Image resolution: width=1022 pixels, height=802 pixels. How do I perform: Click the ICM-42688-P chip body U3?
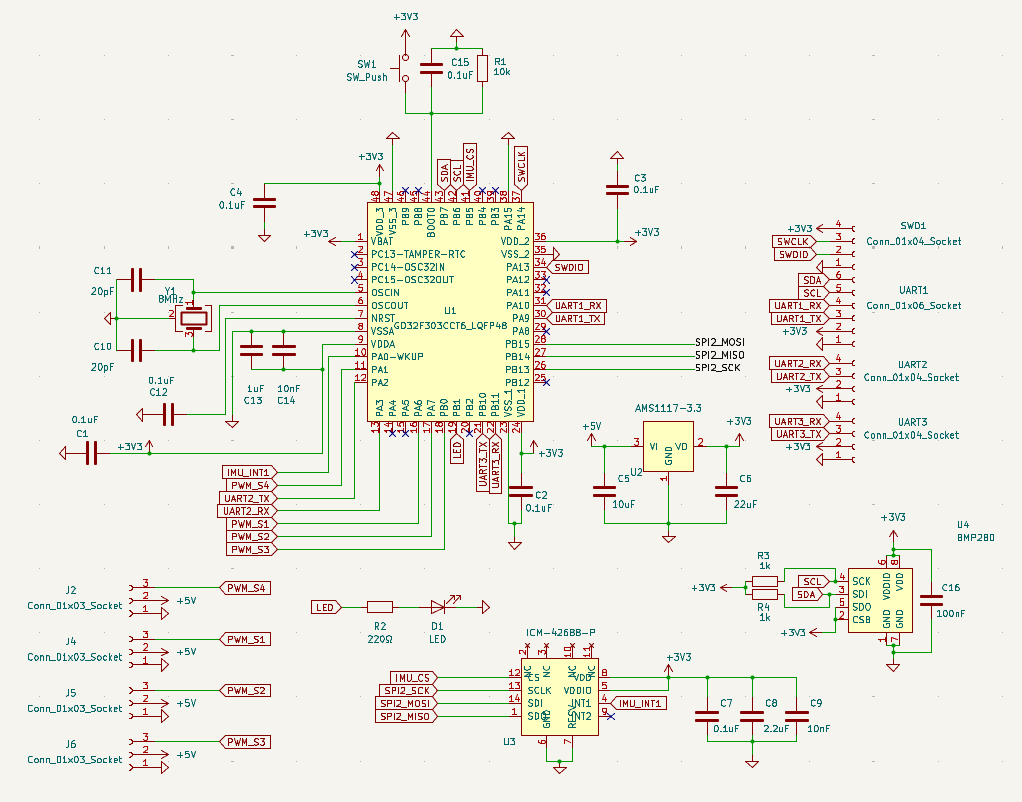(x=559, y=697)
